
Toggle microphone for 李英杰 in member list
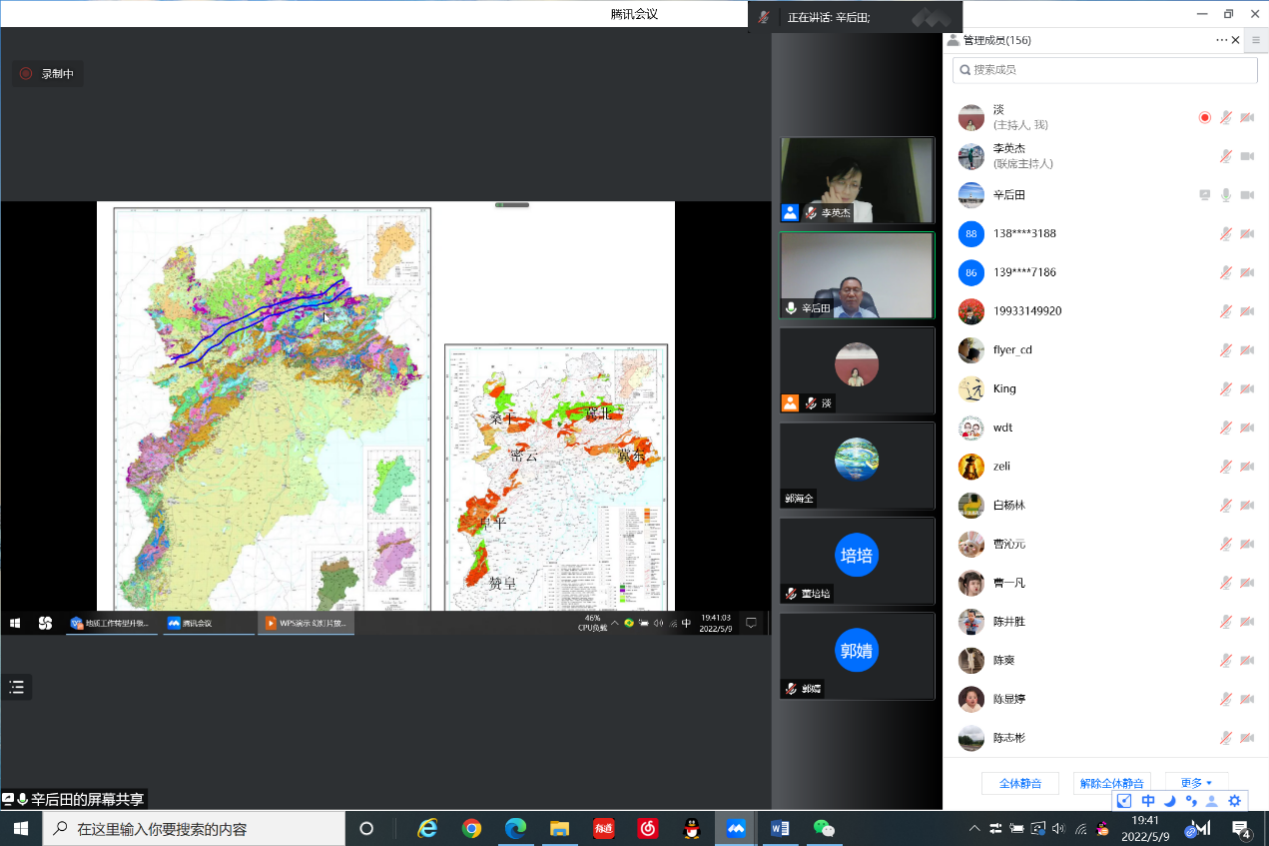(x=1226, y=156)
